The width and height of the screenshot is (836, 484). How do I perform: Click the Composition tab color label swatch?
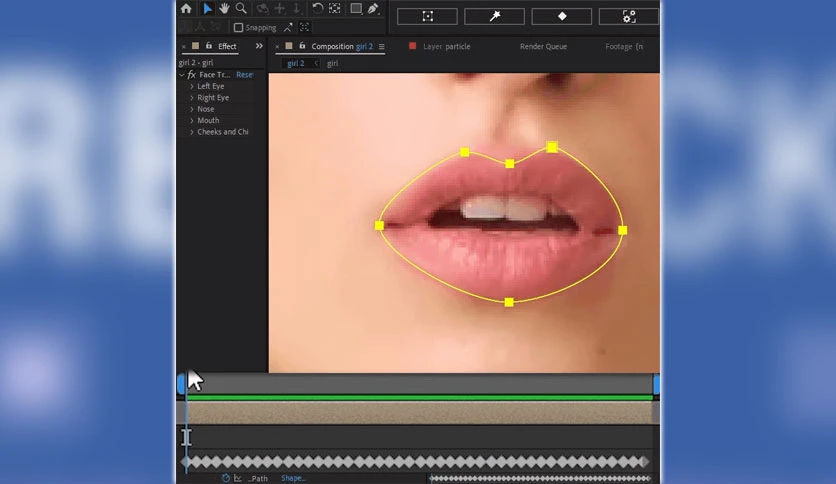(289, 46)
